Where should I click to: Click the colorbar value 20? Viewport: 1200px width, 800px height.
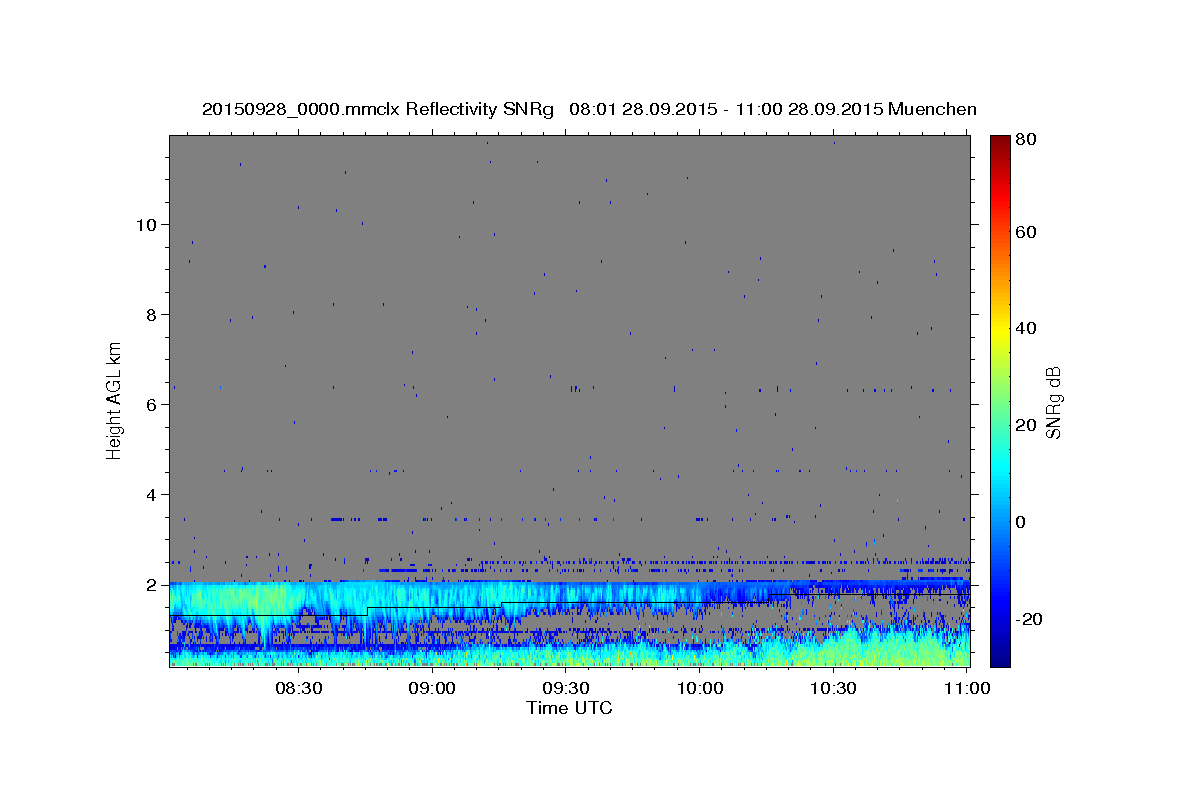[1028, 425]
